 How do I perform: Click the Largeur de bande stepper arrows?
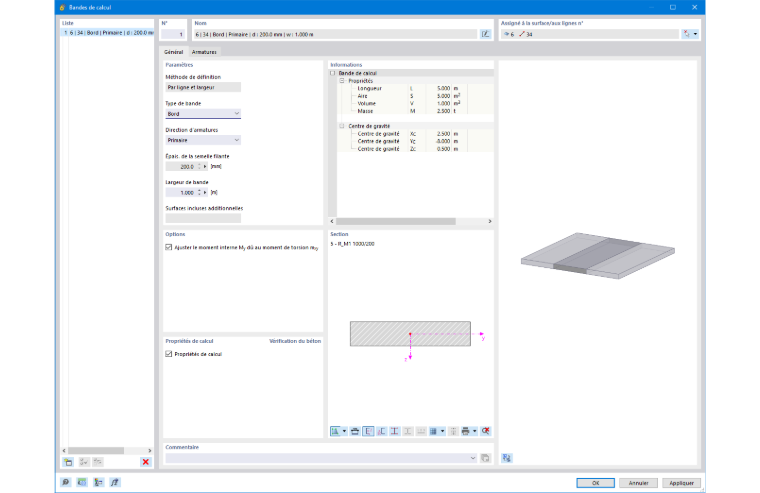(199, 192)
